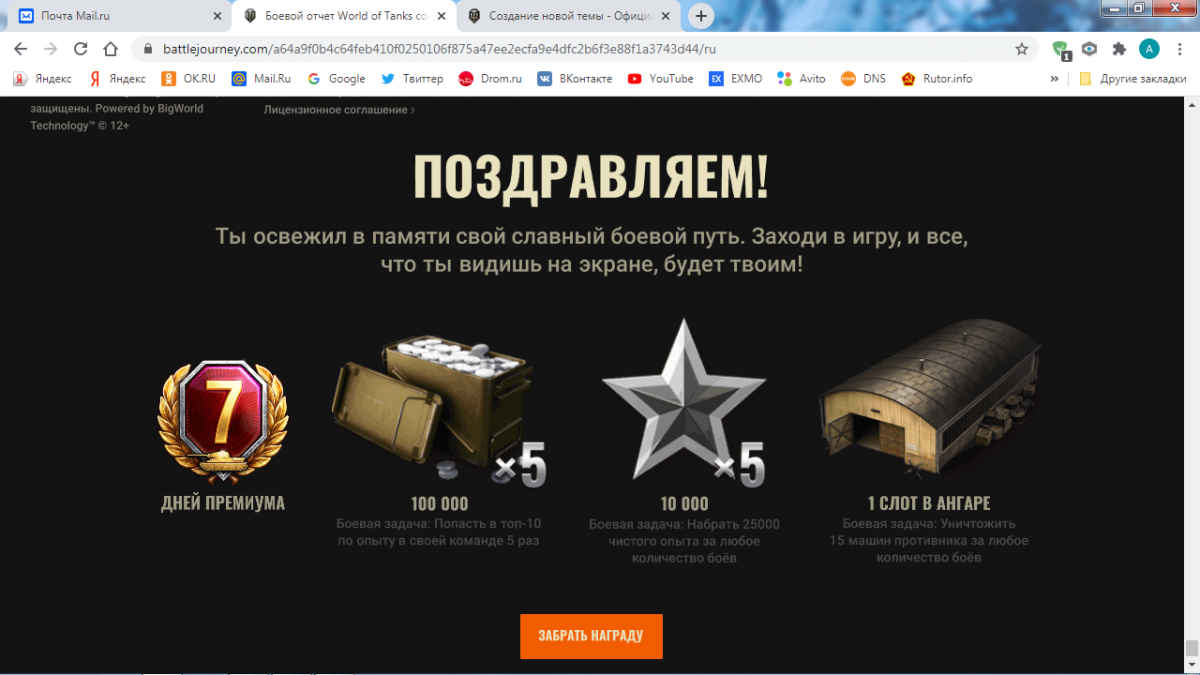The image size is (1200, 675).
Task: Bookmark this page with the star icon
Action: (1021, 48)
